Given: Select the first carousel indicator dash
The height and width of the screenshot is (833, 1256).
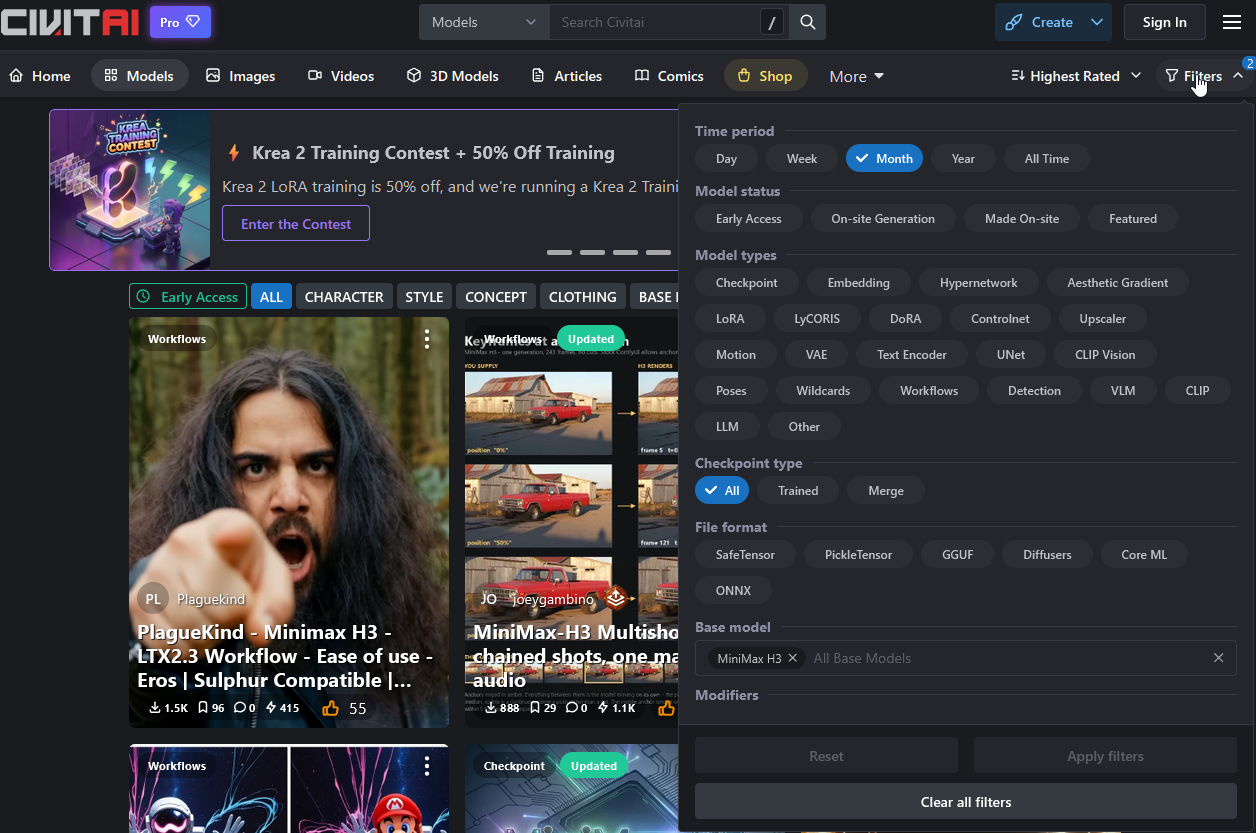Looking at the screenshot, I should pos(559,252).
